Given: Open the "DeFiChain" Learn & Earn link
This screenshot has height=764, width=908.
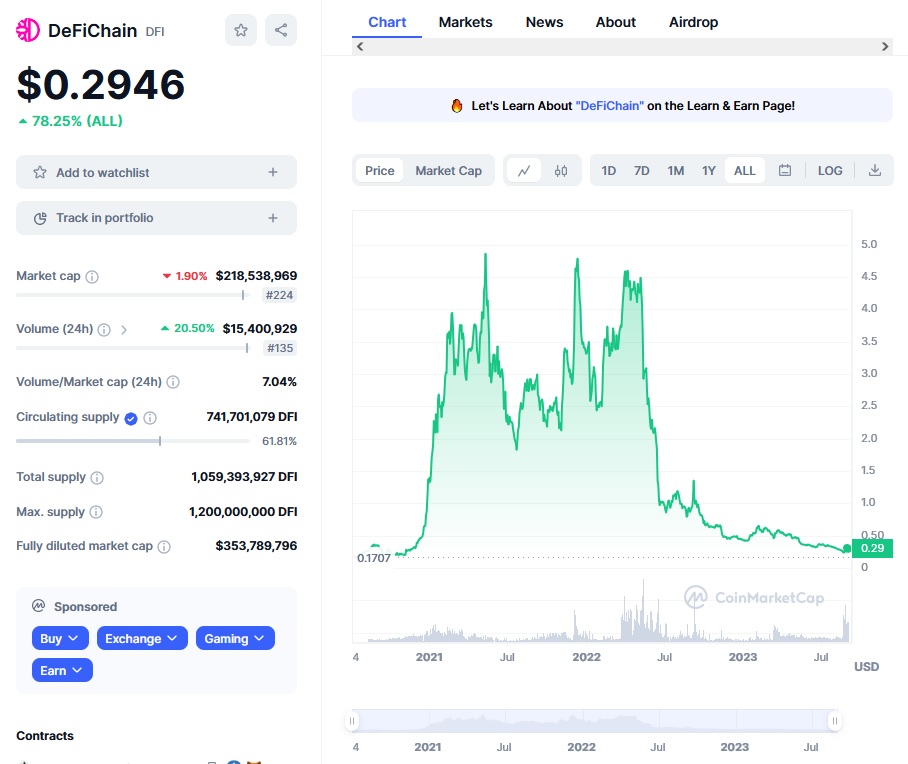Looking at the screenshot, I should click(610, 105).
